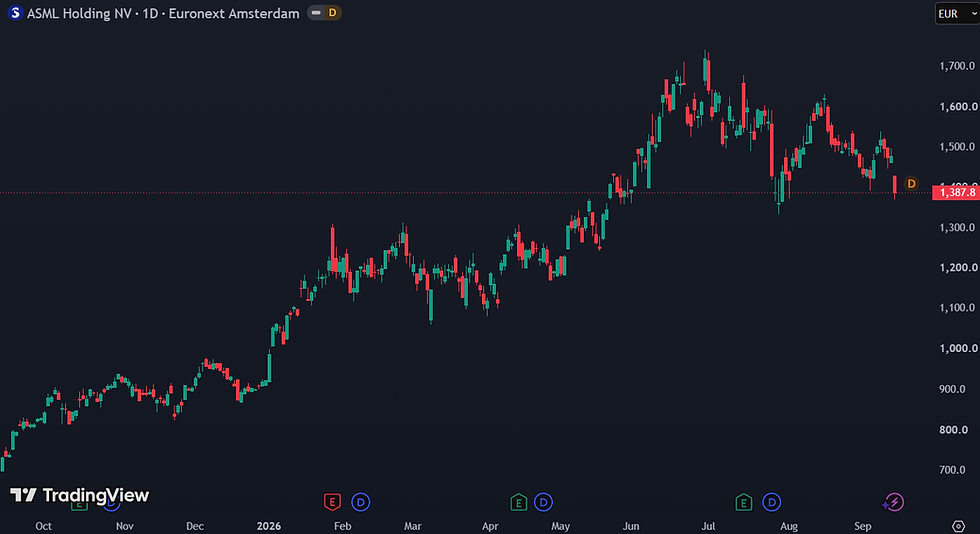The height and width of the screenshot is (534, 980).
Task: Click the 1,300.0 price axis label
Action: coord(957,227)
